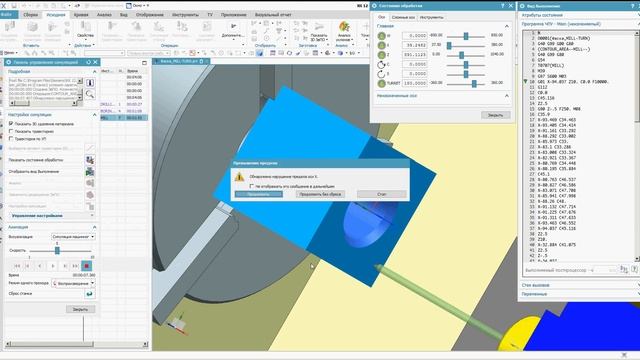Click the postprocessor icon at the program panel bottom

624,269
